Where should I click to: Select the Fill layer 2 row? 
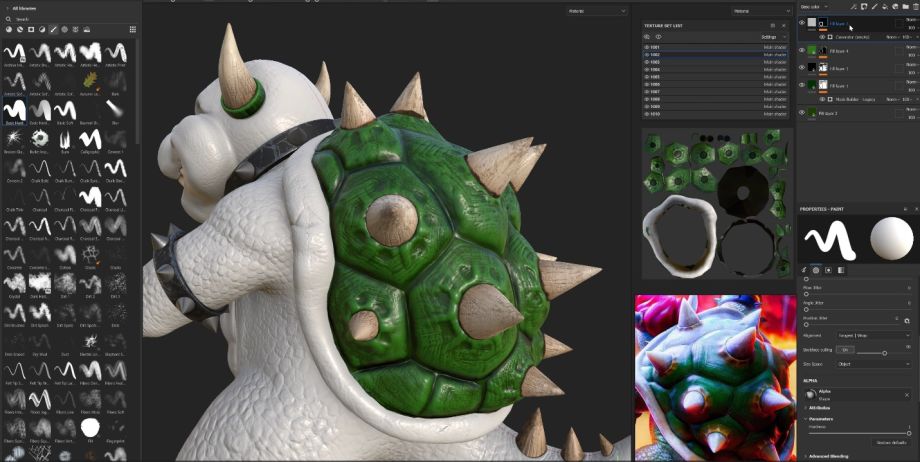[858, 113]
